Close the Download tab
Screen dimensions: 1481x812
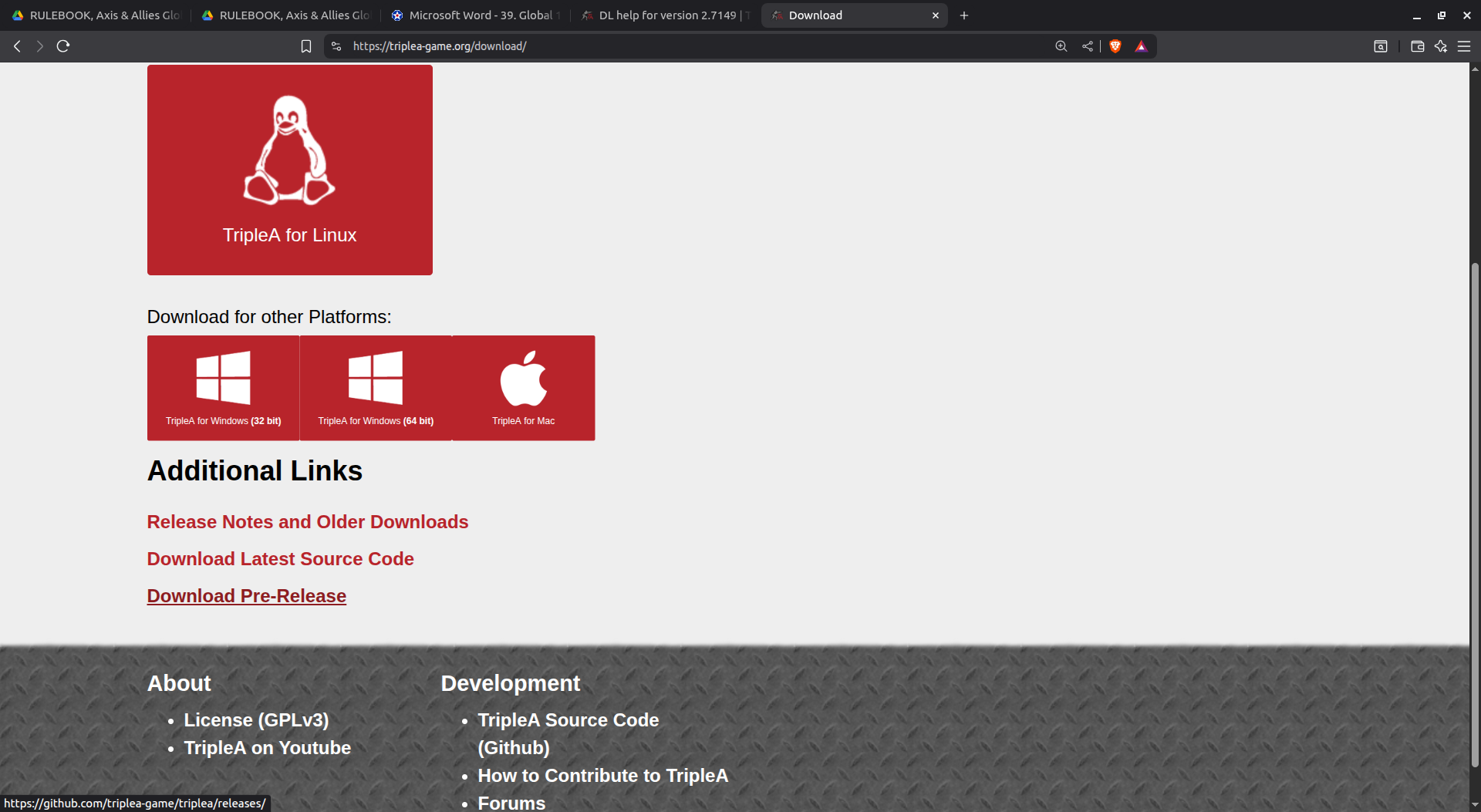pyautogui.click(x=936, y=15)
